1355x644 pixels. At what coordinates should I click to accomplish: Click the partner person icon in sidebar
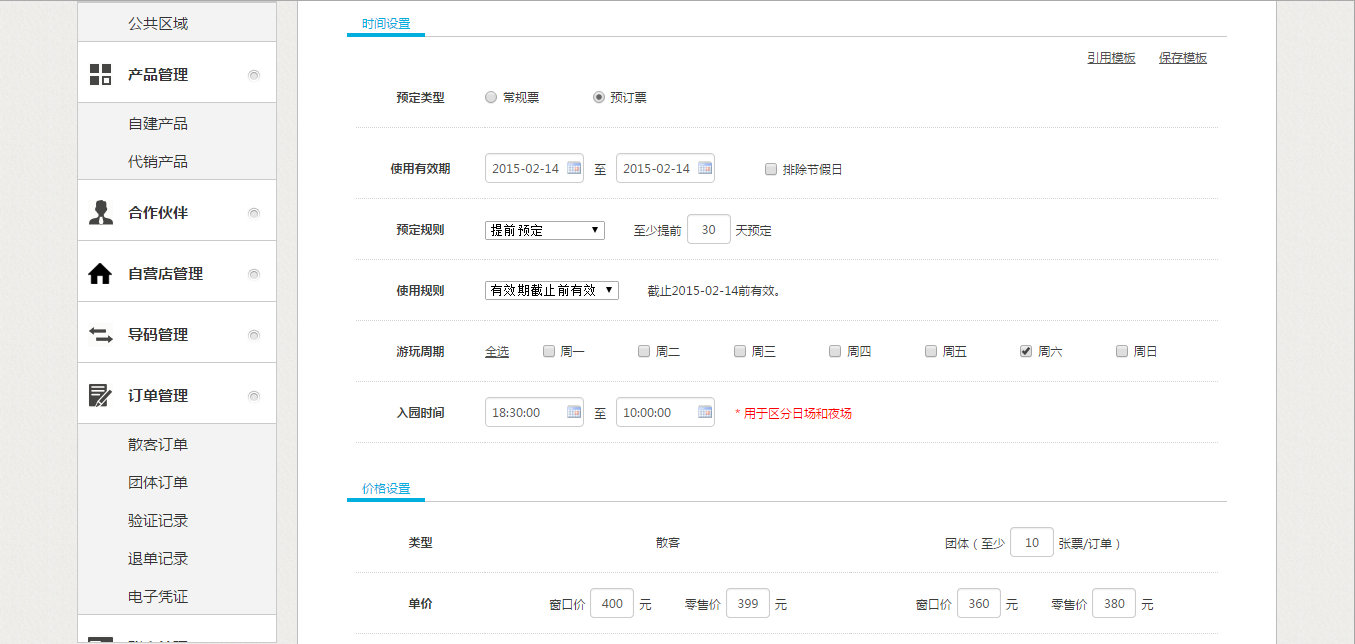point(100,212)
